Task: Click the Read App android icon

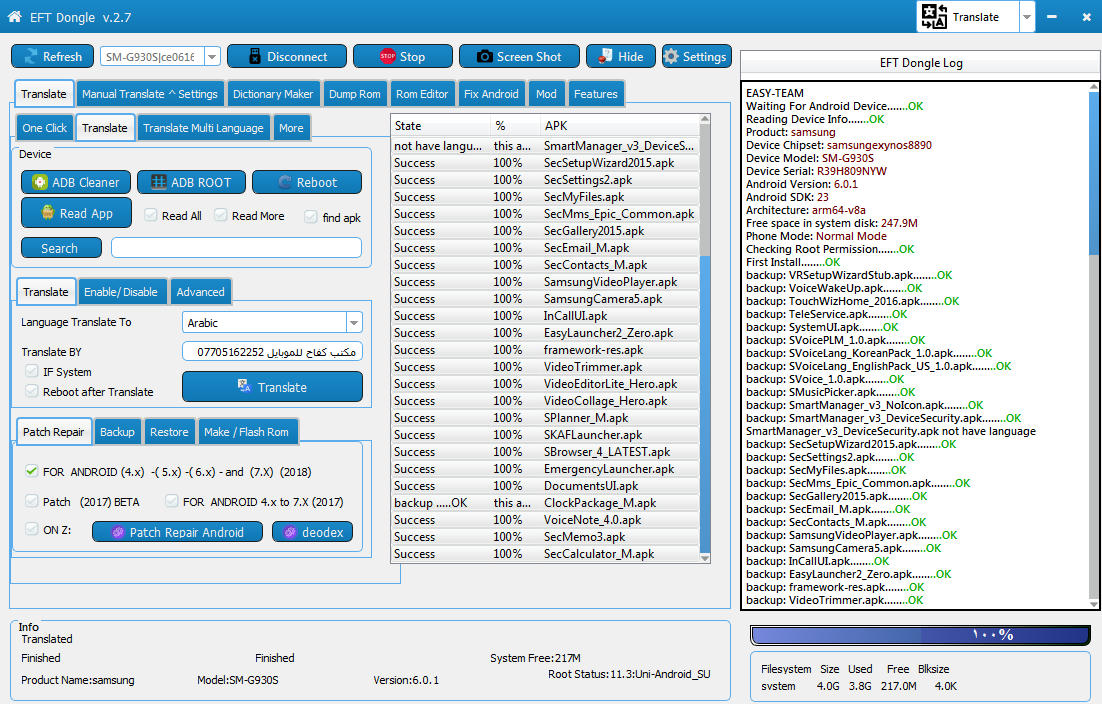Action: (x=47, y=212)
